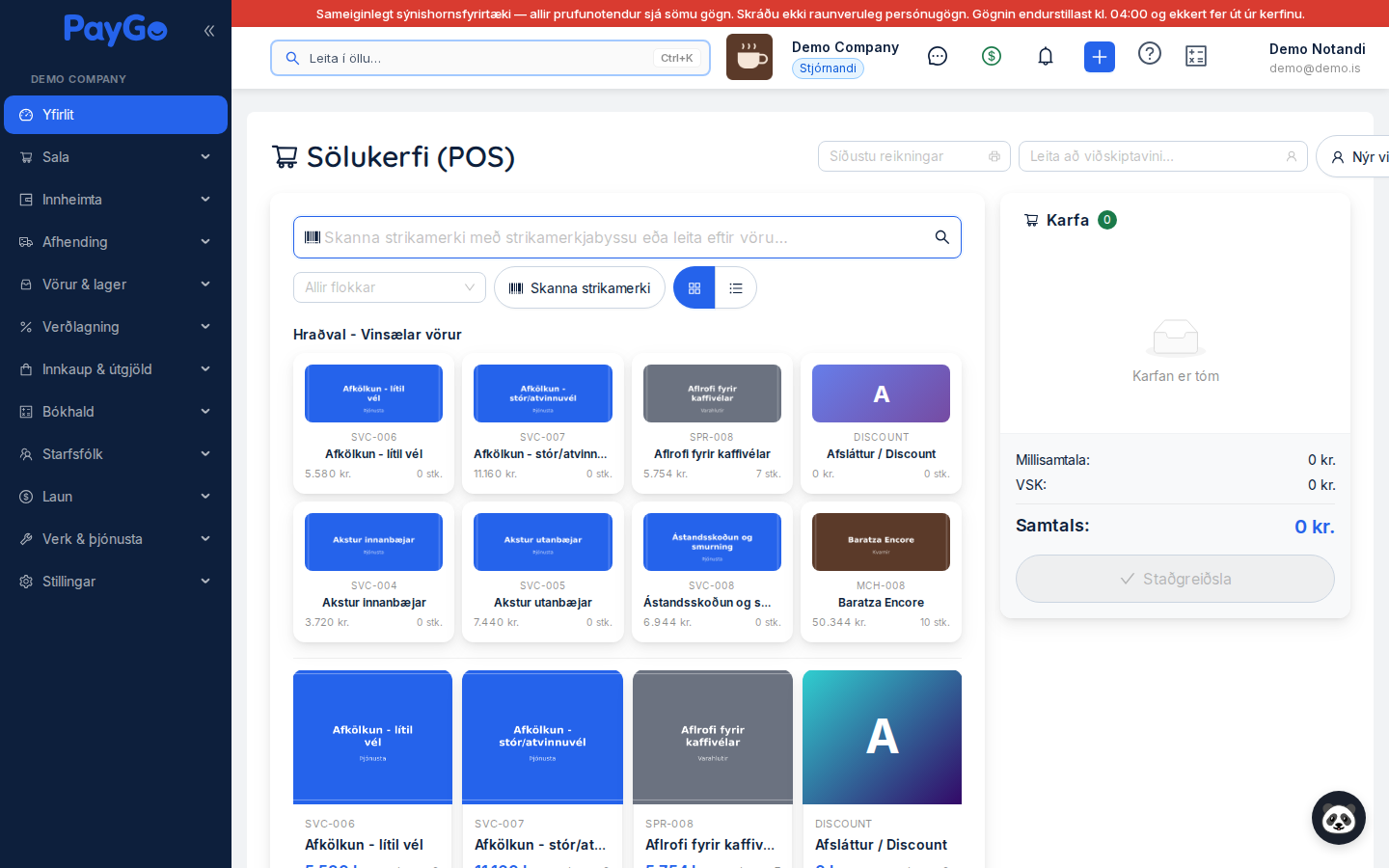Click the green dollar sign icon
The image size is (1389, 868).
(x=992, y=56)
